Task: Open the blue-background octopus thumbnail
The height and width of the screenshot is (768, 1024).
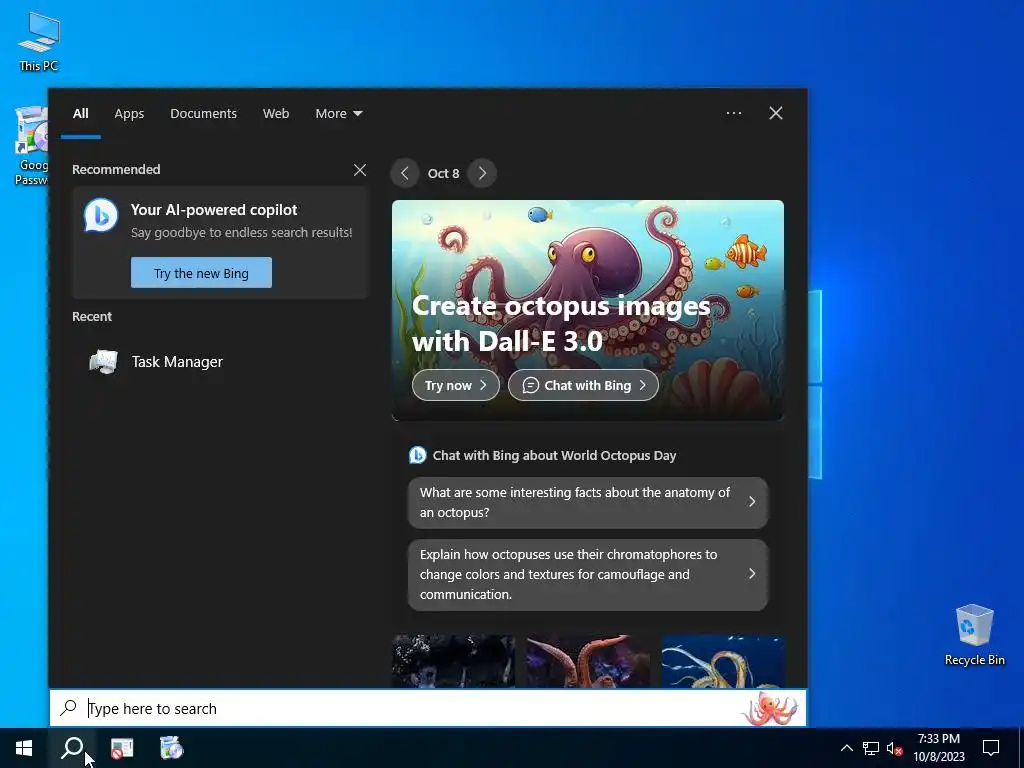Action: pos(723,661)
